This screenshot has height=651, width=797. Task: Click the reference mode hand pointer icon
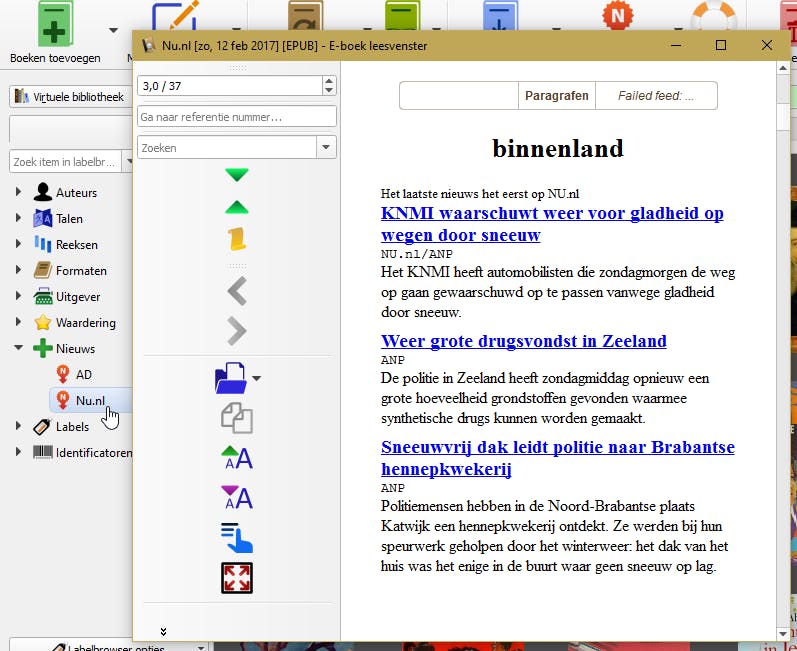coord(237,538)
